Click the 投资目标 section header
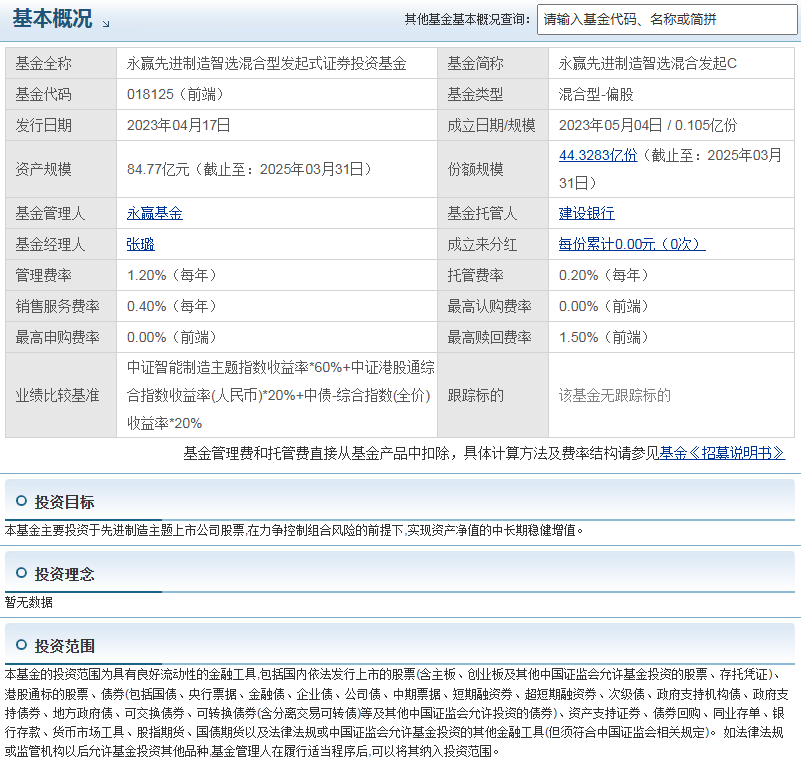The height and width of the screenshot is (762, 801). pos(64,502)
